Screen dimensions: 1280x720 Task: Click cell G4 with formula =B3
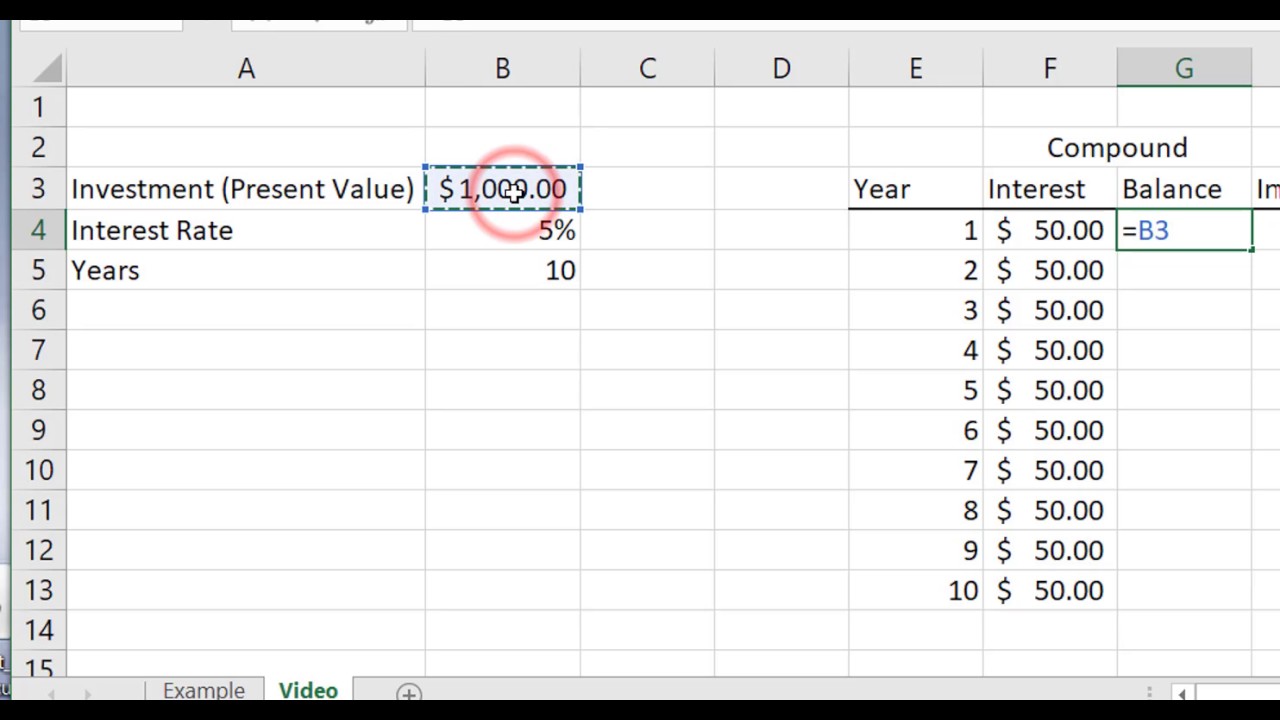coord(1184,230)
